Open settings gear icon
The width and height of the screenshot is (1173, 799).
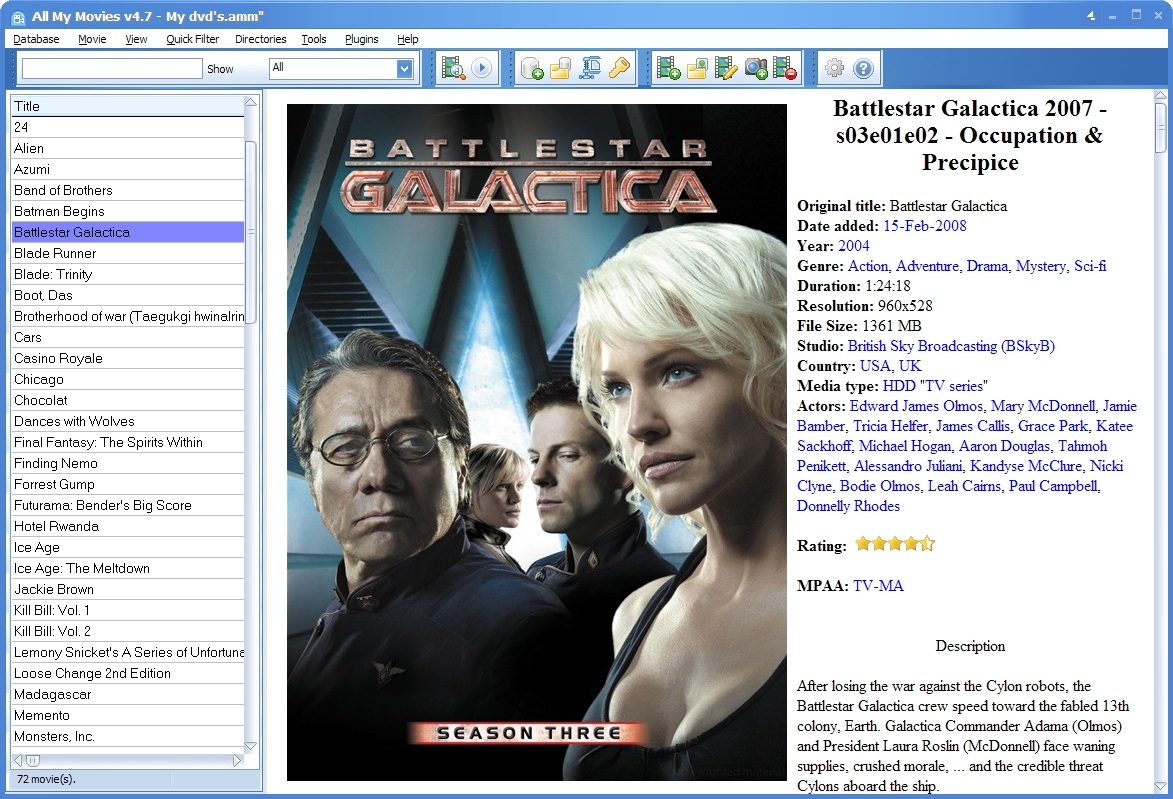[x=834, y=68]
